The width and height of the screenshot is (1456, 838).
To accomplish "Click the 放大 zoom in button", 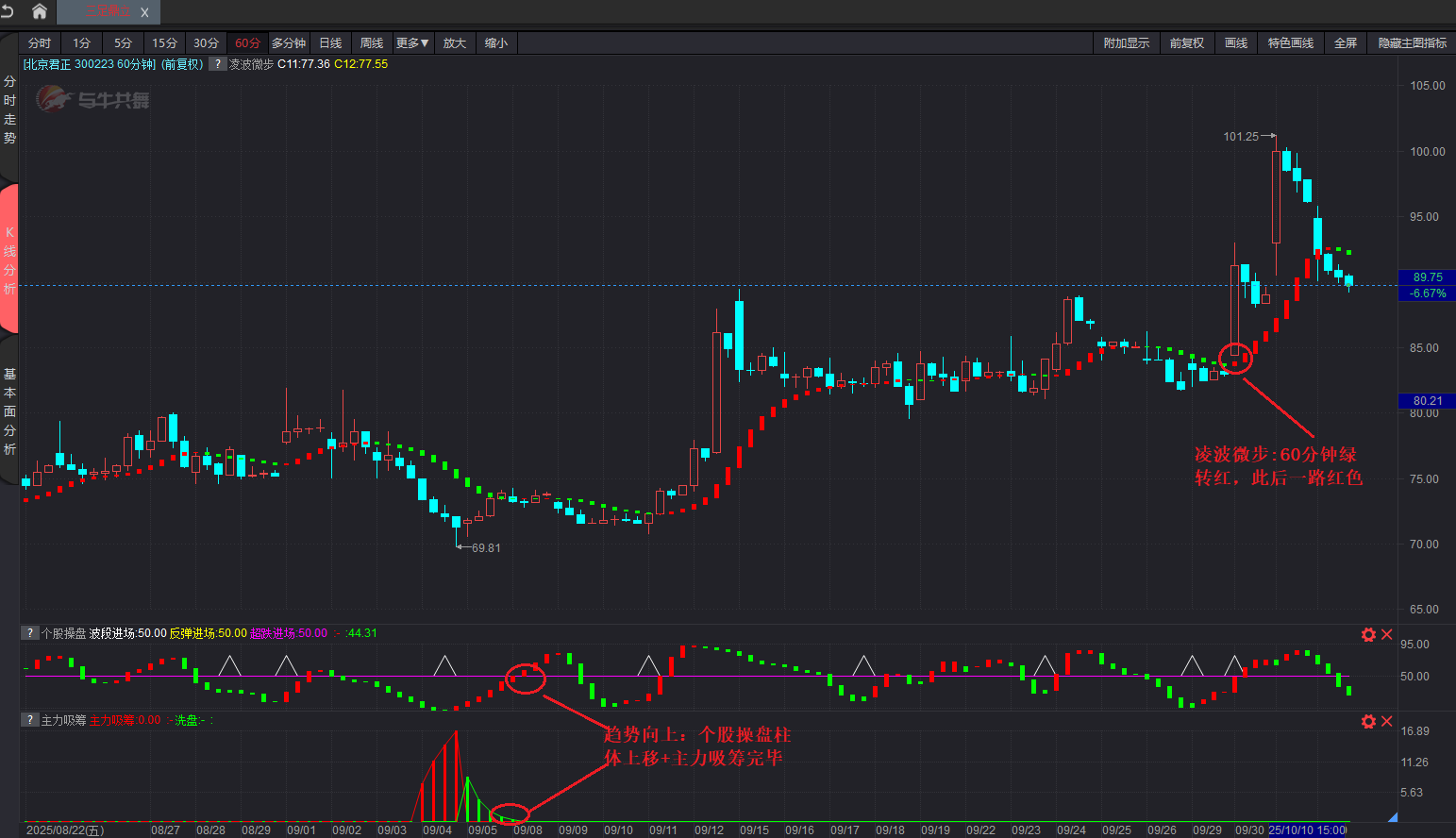I will pyautogui.click(x=455, y=43).
